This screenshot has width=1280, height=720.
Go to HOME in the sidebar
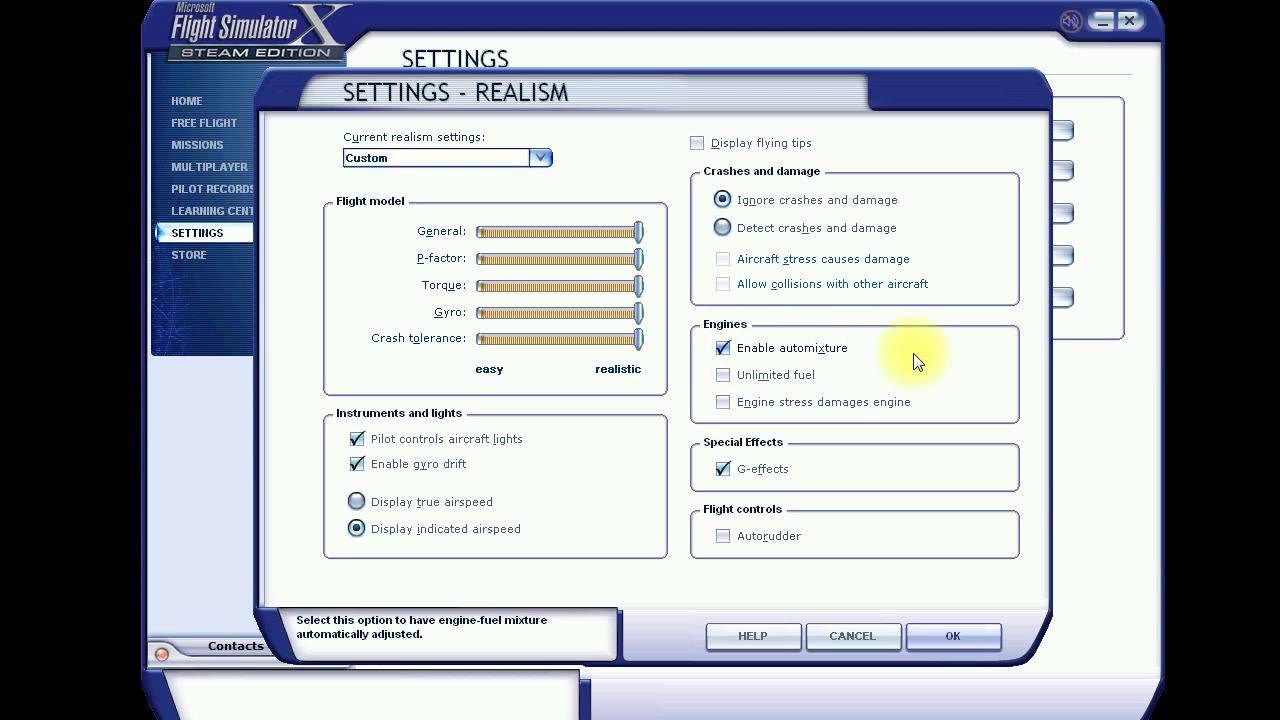(x=187, y=101)
